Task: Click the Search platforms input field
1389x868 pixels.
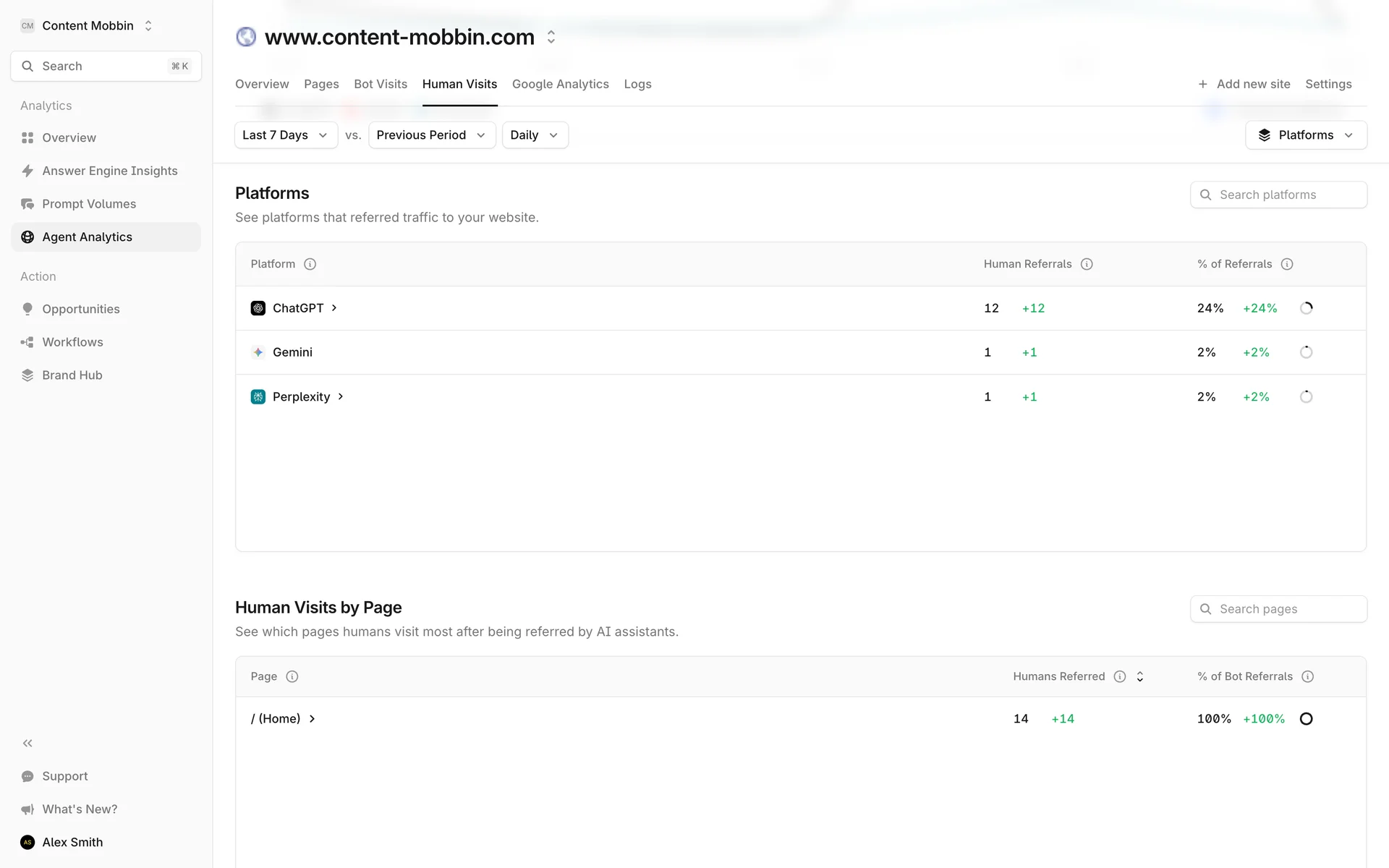Action: pos(1278,195)
